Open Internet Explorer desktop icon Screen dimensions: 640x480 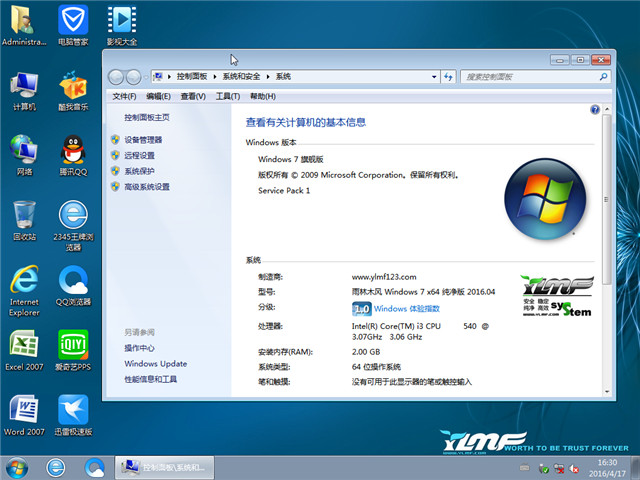[24, 291]
